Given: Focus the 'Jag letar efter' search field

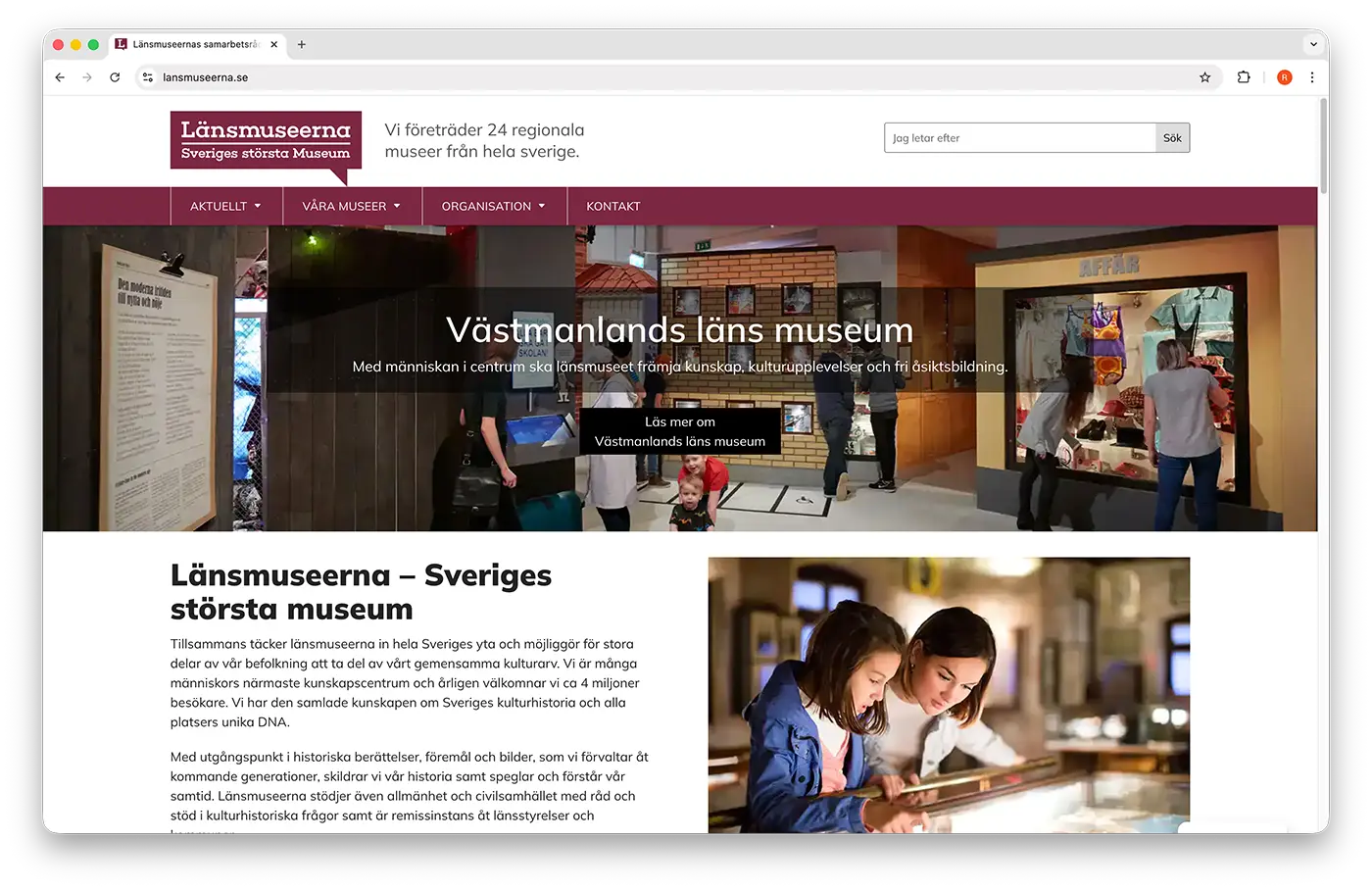Looking at the screenshot, I should point(1019,138).
